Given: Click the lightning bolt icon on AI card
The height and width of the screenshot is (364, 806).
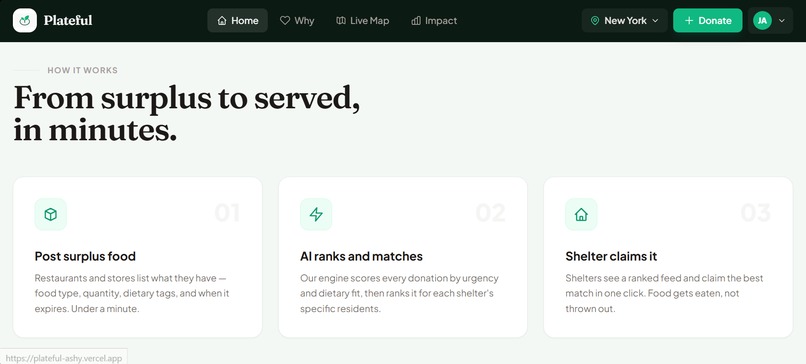Looking at the screenshot, I should point(316,214).
